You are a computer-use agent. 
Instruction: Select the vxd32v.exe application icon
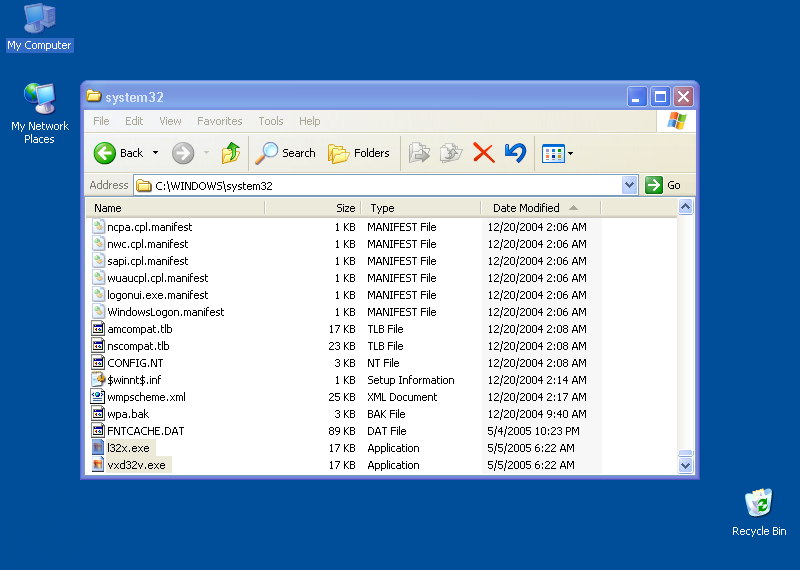[98, 465]
